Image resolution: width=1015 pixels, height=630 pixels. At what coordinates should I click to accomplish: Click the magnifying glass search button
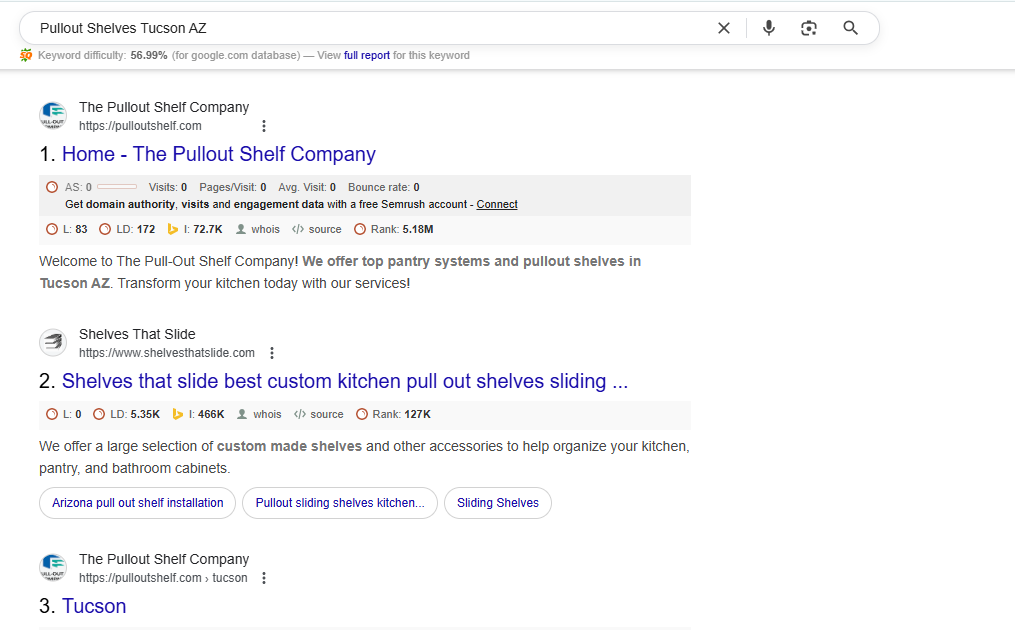click(x=850, y=28)
